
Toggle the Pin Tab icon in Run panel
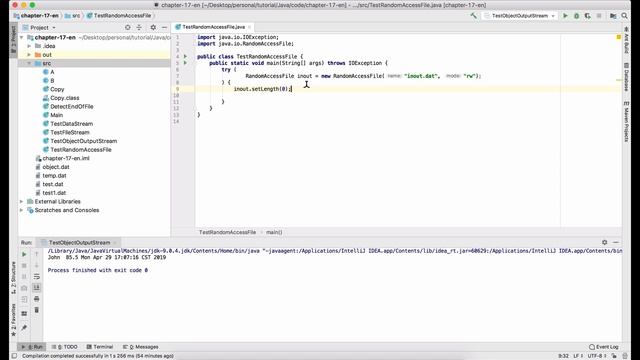tap(24, 328)
